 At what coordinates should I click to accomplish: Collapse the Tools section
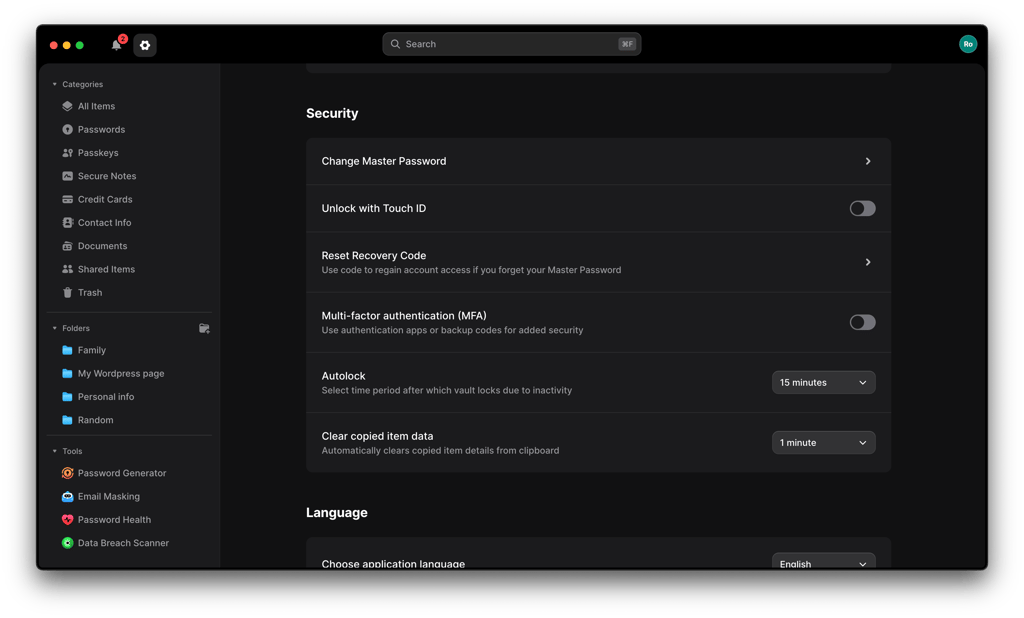54,451
